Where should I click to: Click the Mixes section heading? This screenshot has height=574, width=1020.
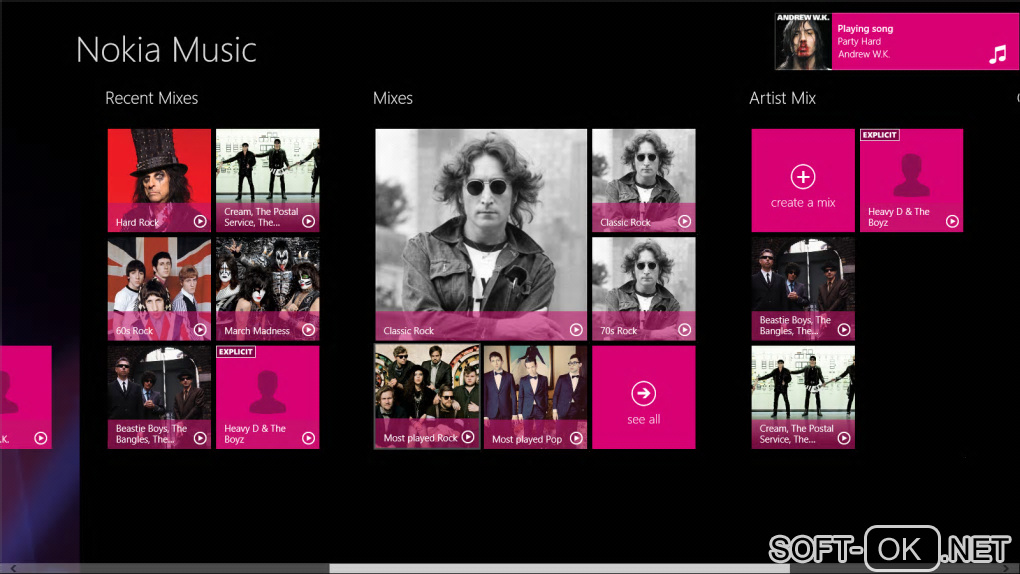pyautogui.click(x=393, y=98)
